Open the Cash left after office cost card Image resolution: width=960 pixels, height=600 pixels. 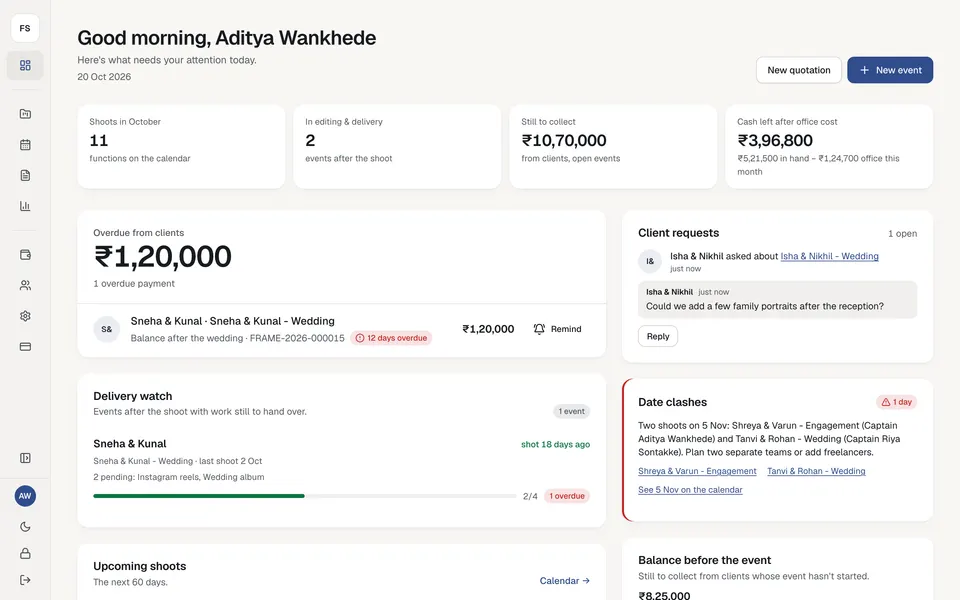tap(829, 146)
